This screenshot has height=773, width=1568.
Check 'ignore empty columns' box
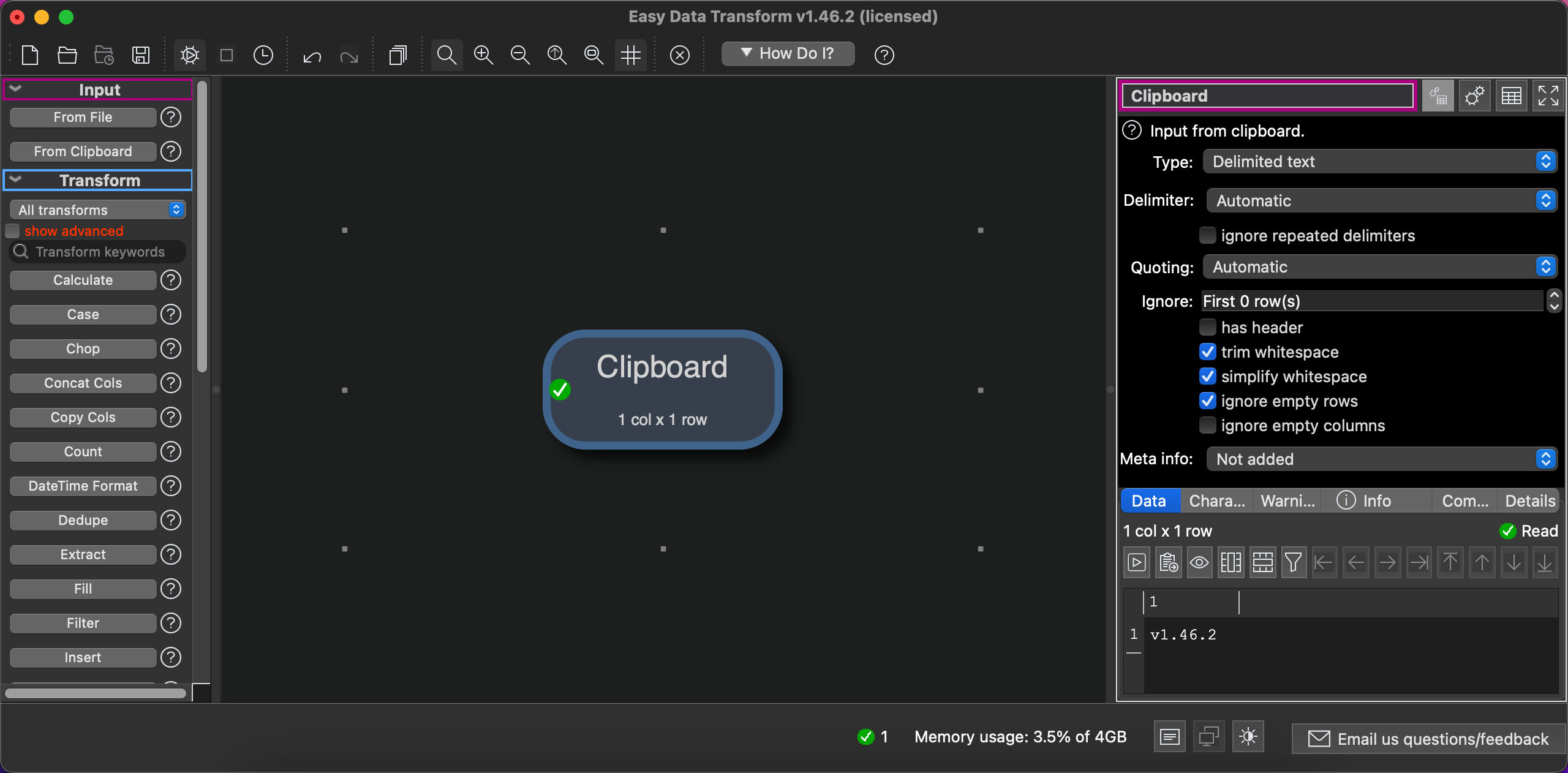(1207, 426)
